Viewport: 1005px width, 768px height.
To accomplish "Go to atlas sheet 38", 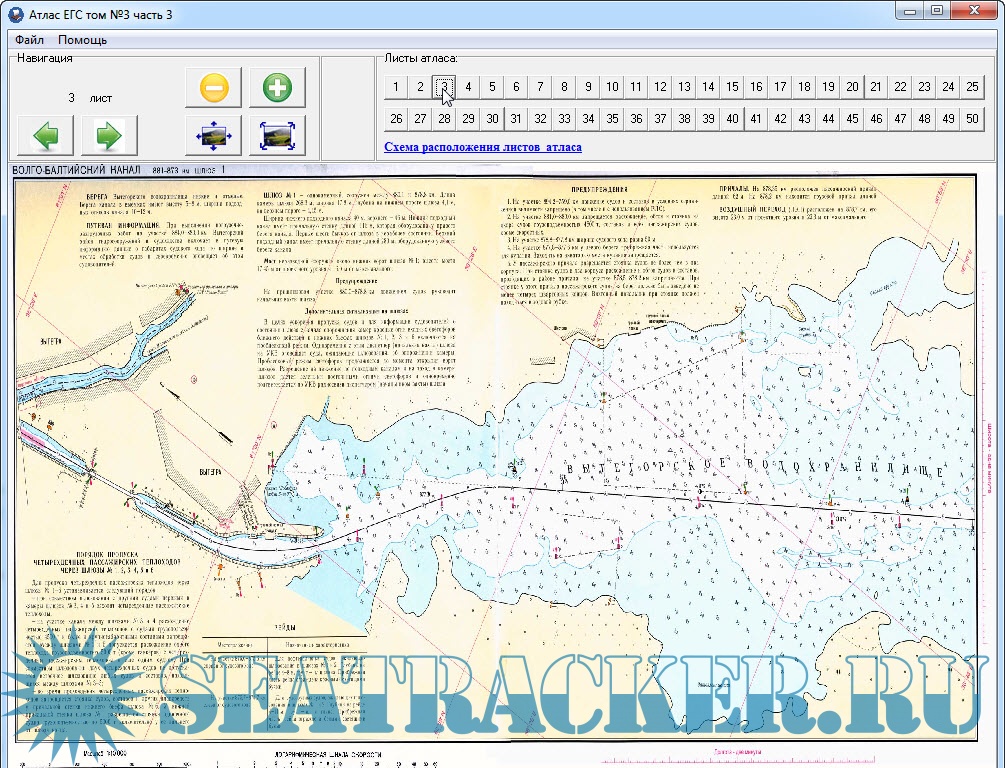I will [x=684, y=119].
